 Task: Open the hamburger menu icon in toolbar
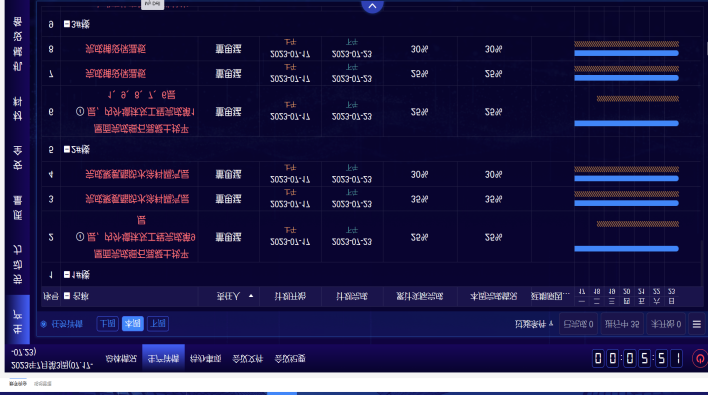coord(697,324)
